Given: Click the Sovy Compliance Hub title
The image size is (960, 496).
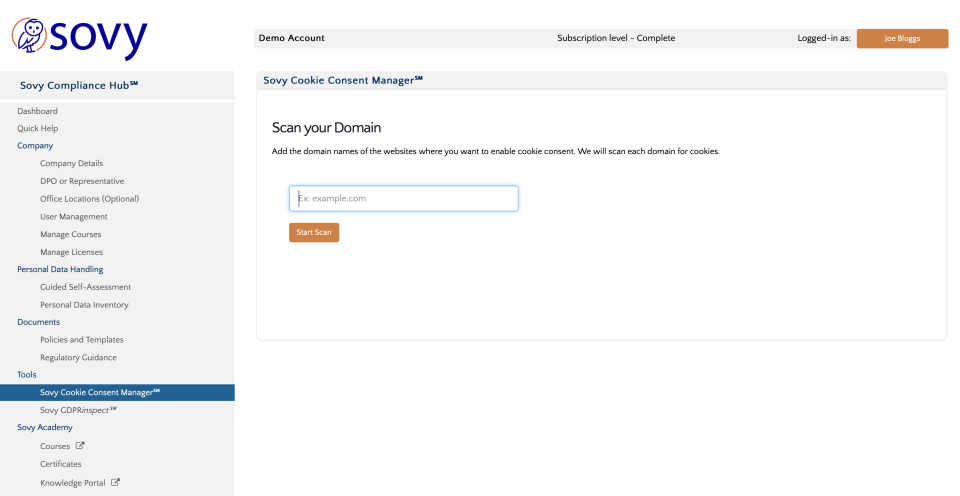Looking at the screenshot, I should tap(79, 86).
